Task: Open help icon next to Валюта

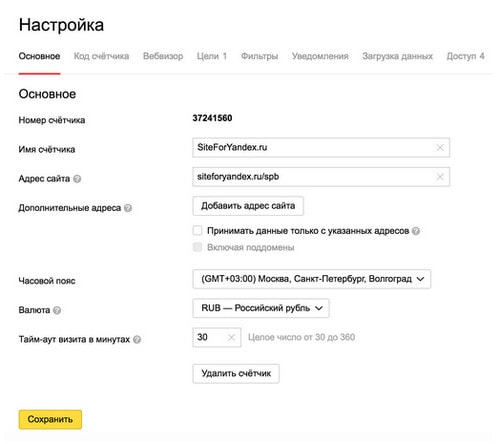Action: click(x=57, y=310)
